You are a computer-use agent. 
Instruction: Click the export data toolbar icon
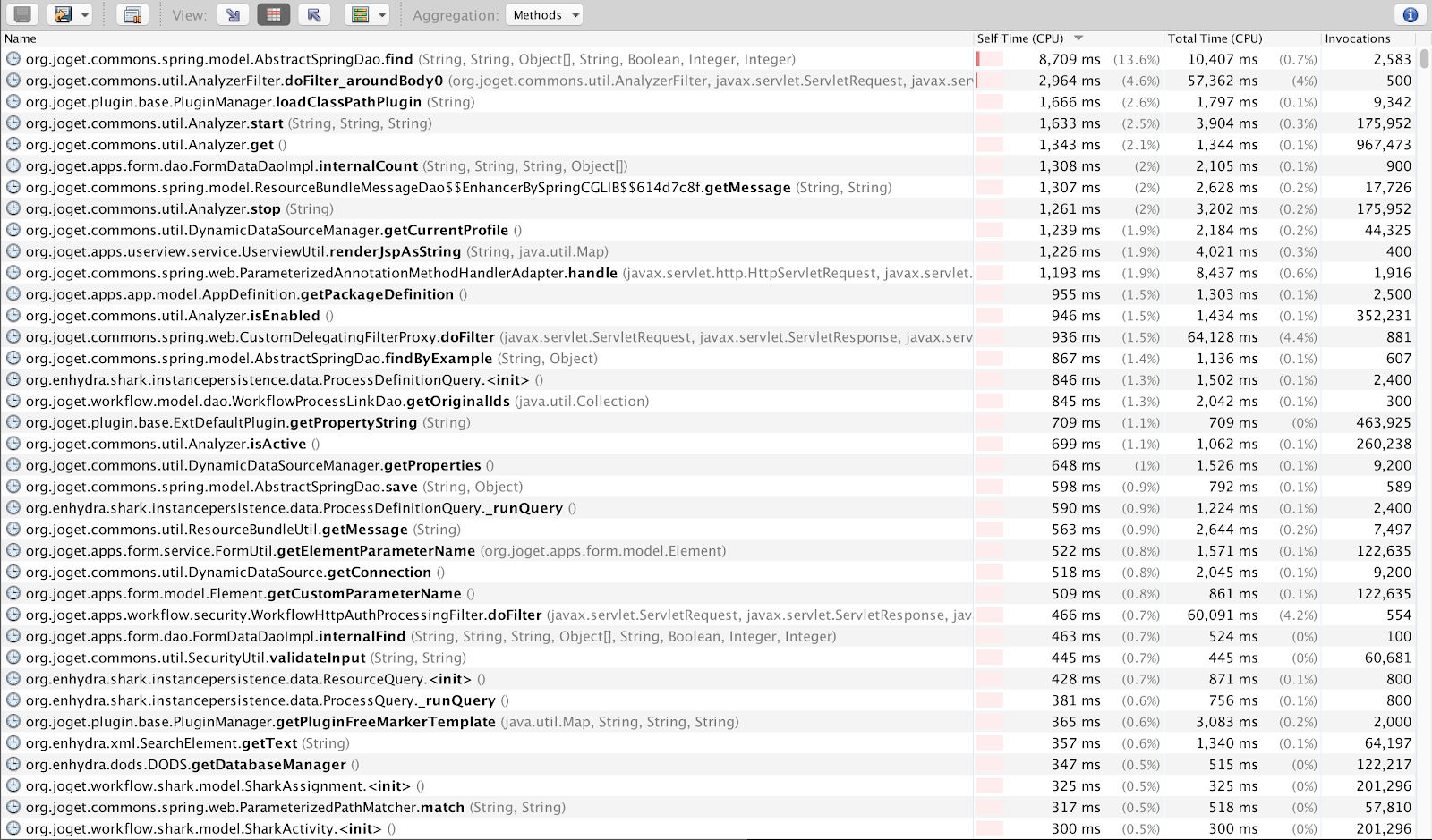(63, 14)
